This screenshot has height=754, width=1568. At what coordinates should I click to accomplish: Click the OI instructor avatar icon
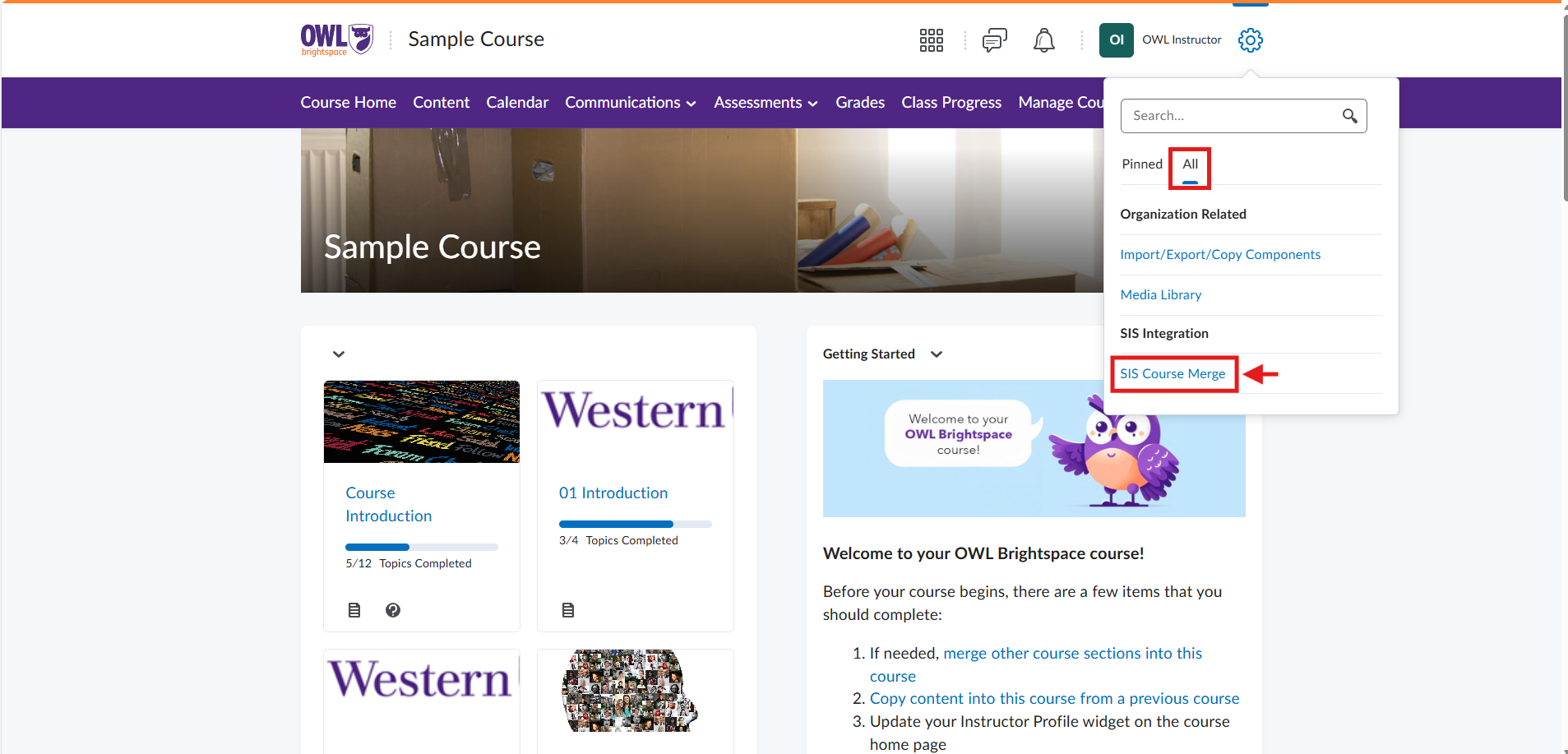click(x=1116, y=39)
